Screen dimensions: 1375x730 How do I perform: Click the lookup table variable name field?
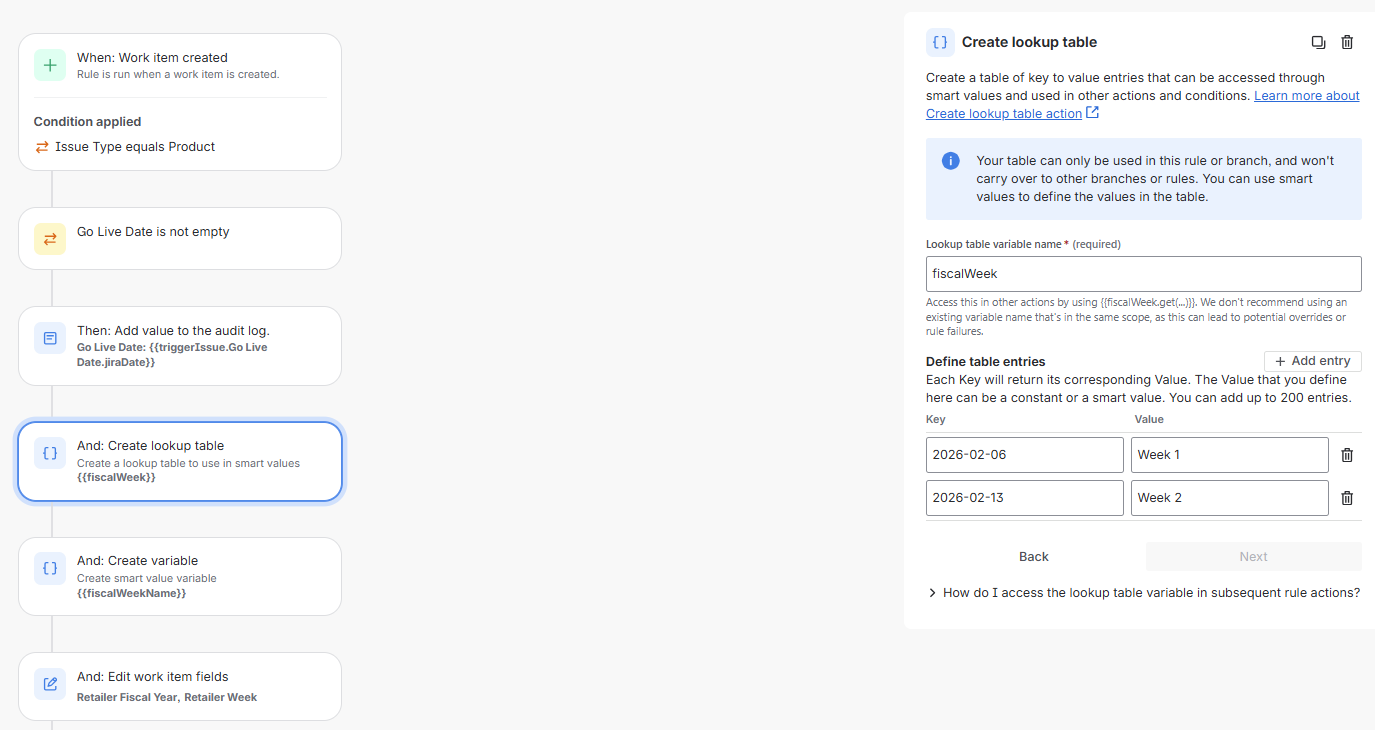[x=1143, y=274]
